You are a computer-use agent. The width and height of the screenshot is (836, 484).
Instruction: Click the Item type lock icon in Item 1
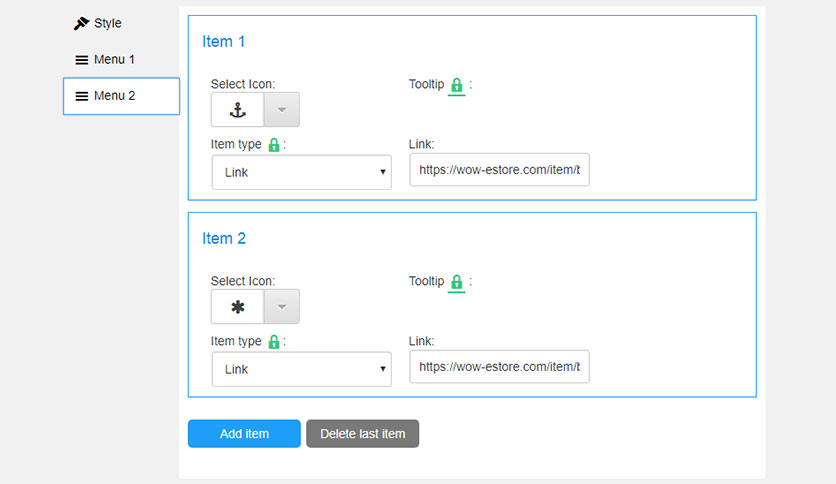[274, 144]
